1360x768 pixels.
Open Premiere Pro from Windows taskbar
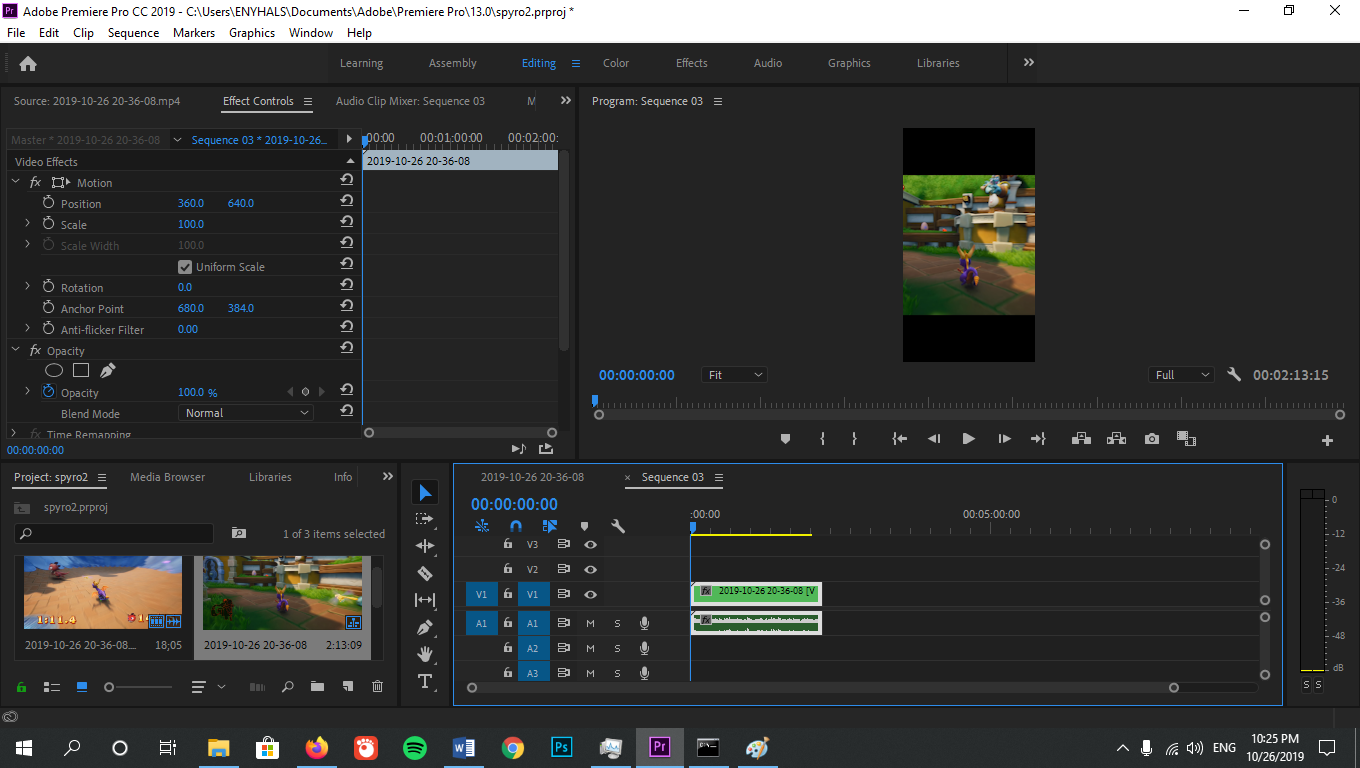click(660, 748)
